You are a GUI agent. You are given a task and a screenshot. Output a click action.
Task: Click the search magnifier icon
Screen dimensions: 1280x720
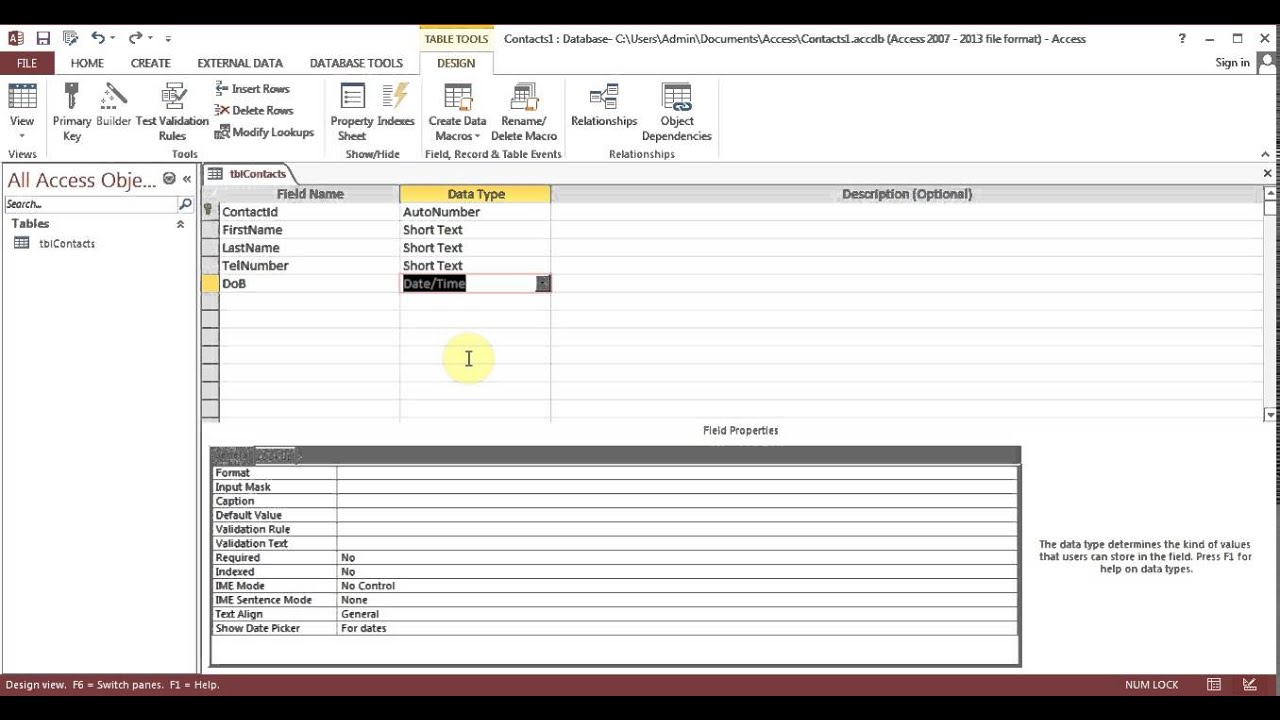click(185, 204)
